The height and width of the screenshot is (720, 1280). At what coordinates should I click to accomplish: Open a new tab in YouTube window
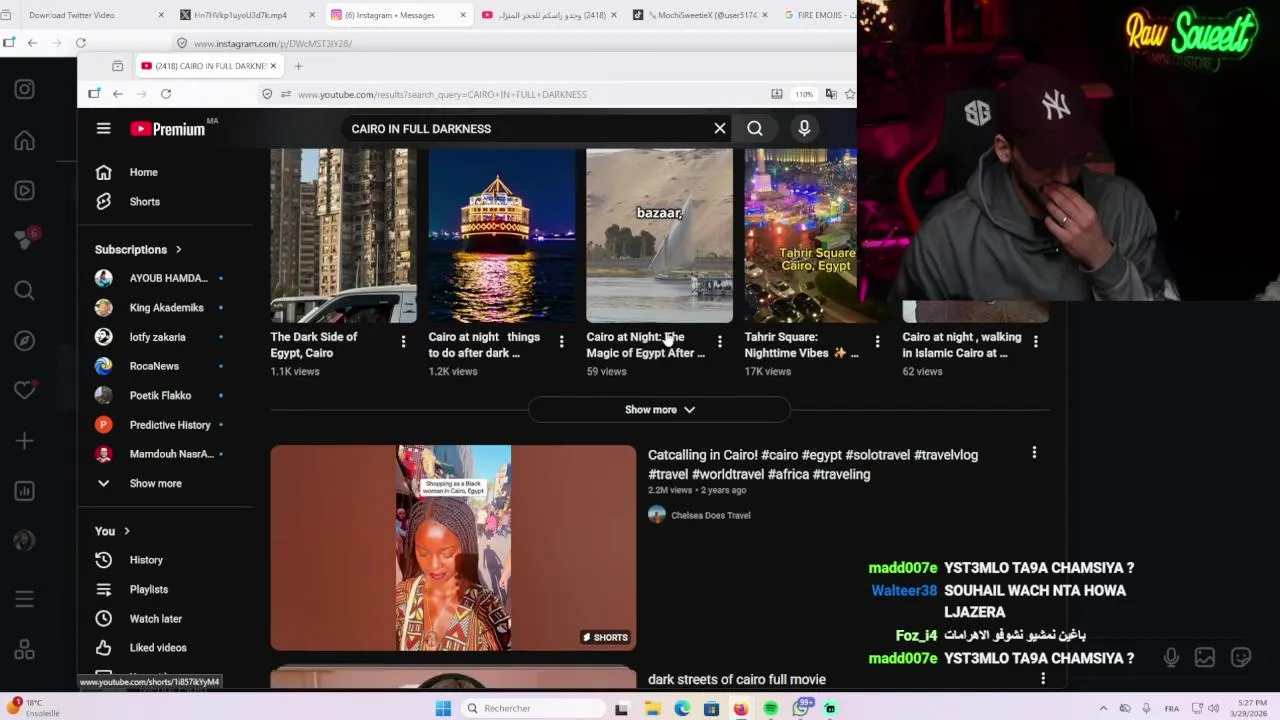click(298, 66)
